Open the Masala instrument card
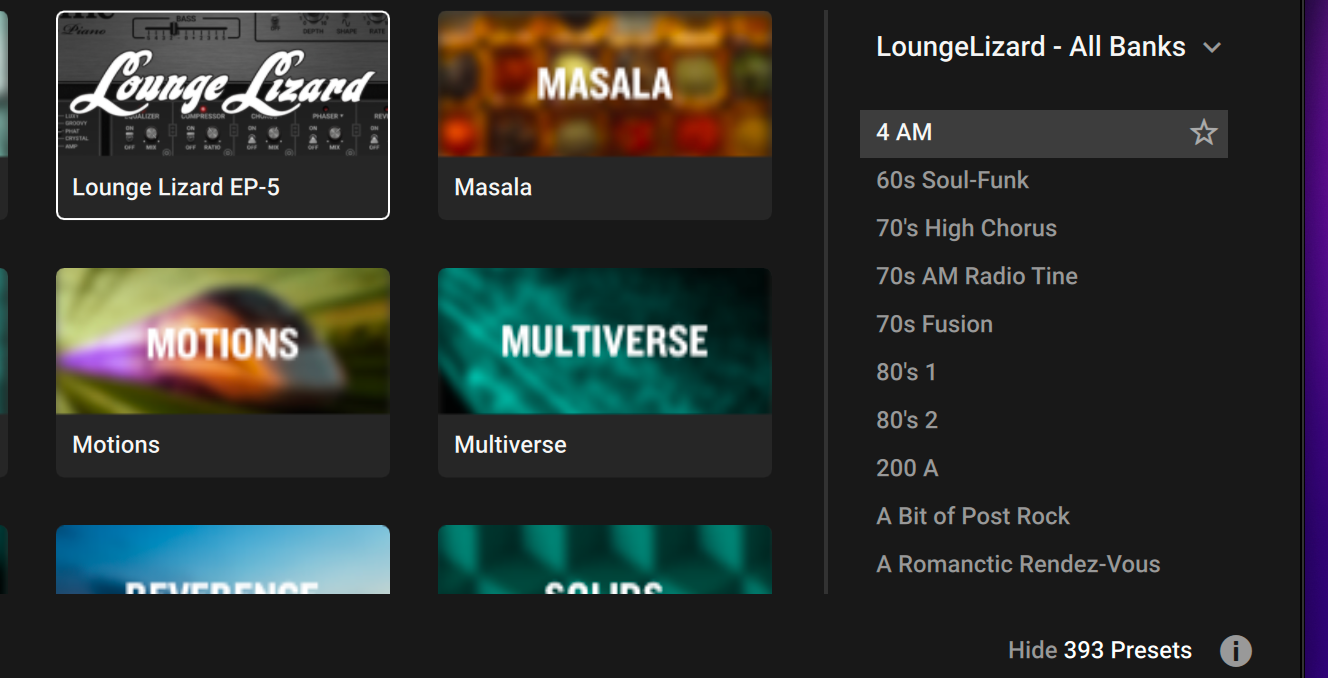Image resolution: width=1328 pixels, height=678 pixels. 605,115
